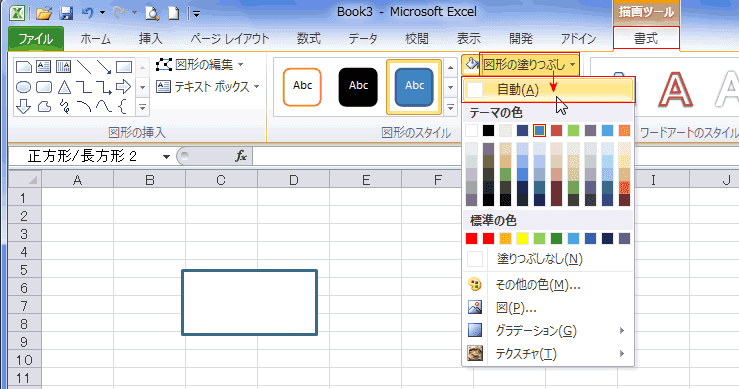Click the New blank document icon

pos(174,13)
